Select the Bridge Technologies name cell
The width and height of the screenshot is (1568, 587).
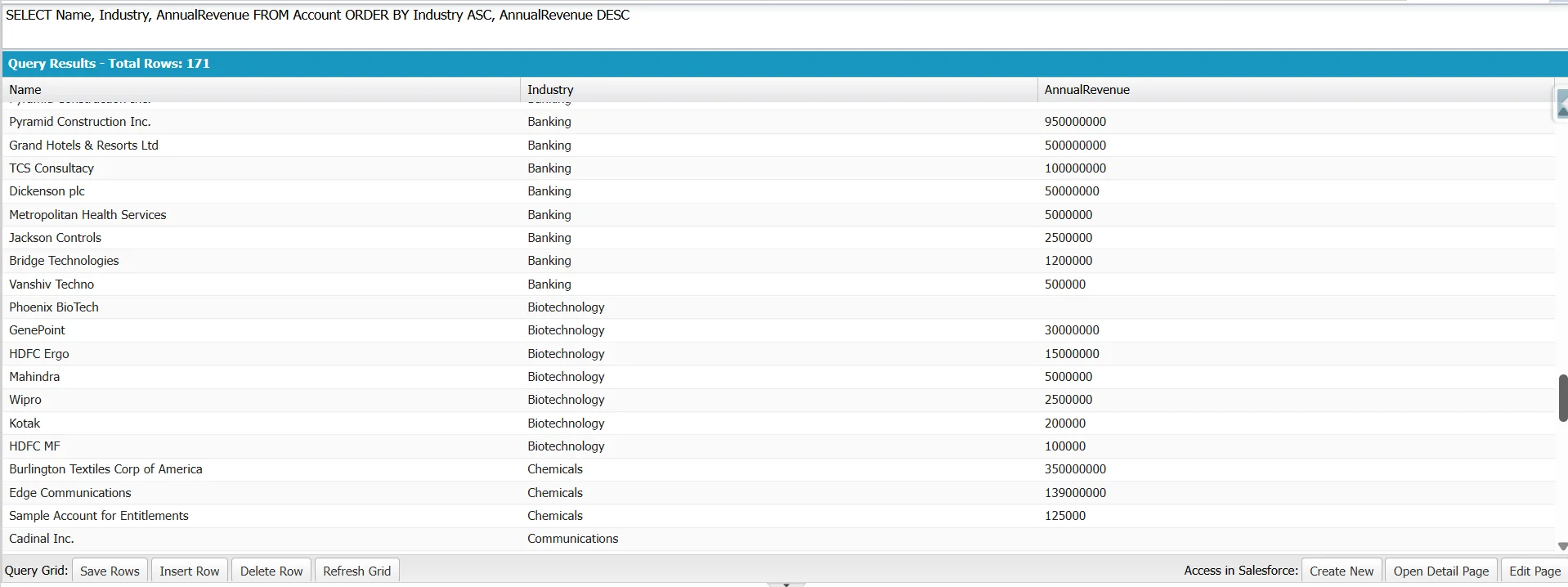261,261
